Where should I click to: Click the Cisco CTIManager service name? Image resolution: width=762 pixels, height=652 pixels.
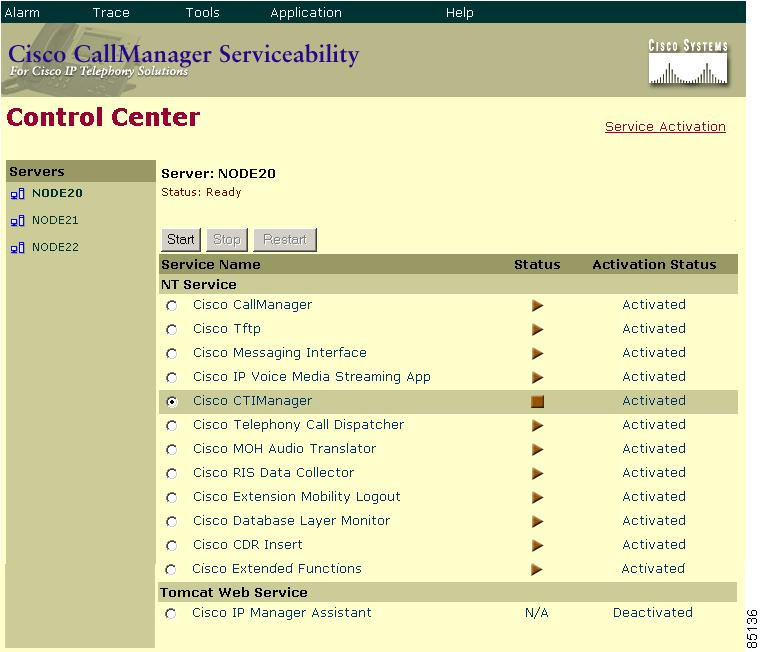click(252, 401)
